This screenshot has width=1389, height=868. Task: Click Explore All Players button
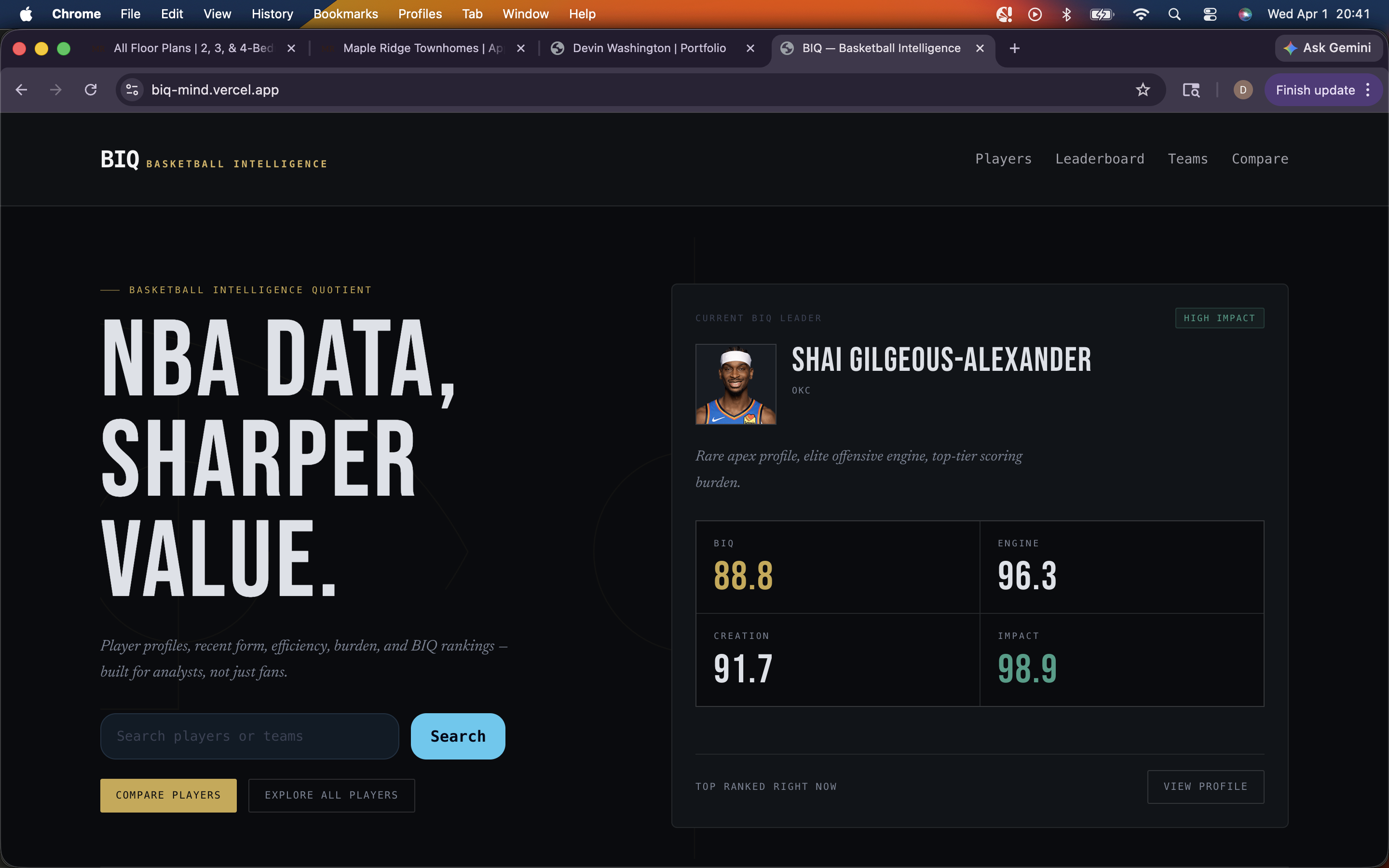click(331, 795)
